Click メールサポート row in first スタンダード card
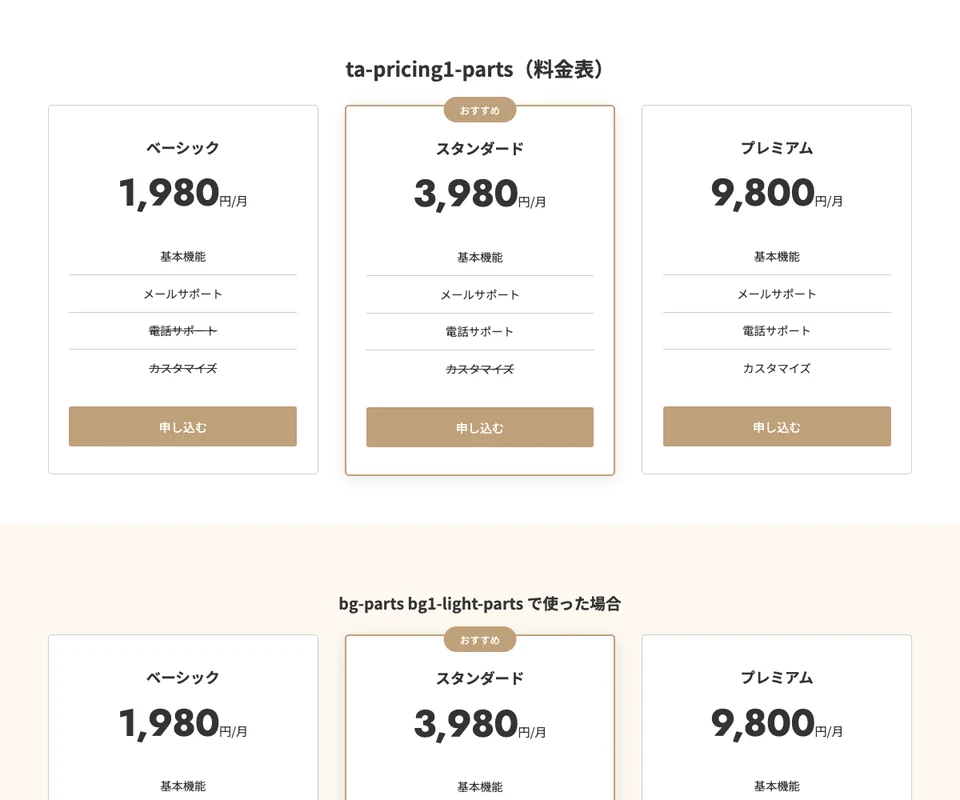The image size is (960, 800). point(480,295)
